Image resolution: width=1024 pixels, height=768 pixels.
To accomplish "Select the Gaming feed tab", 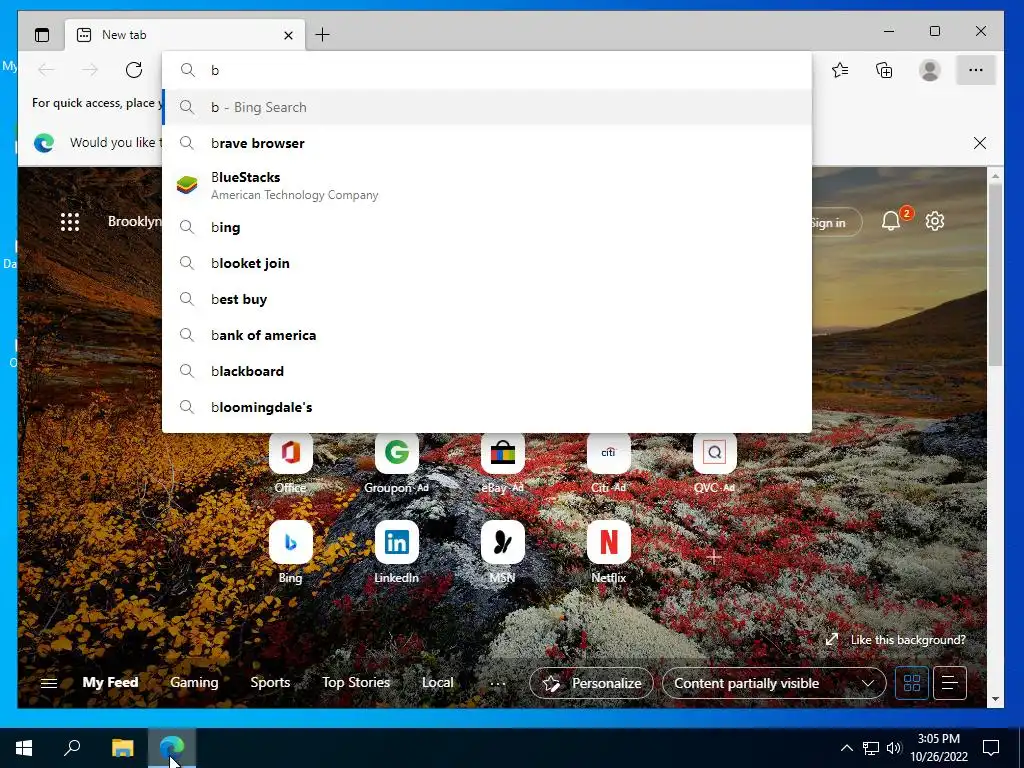I will (x=194, y=682).
